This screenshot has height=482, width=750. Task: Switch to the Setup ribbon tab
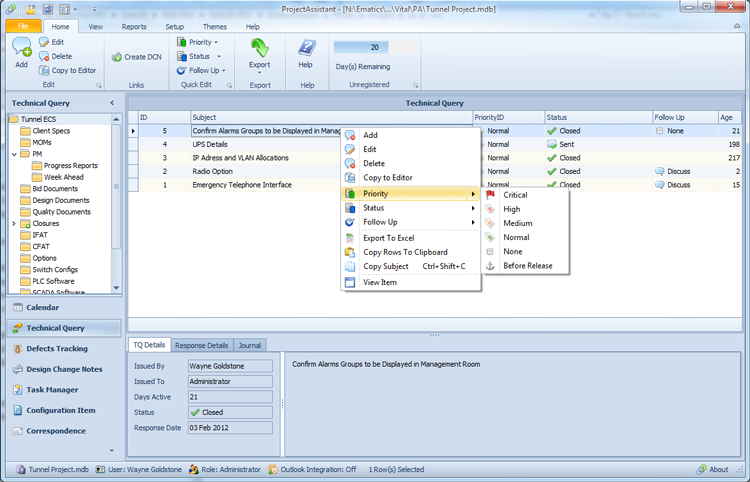(x=175, y=27)
